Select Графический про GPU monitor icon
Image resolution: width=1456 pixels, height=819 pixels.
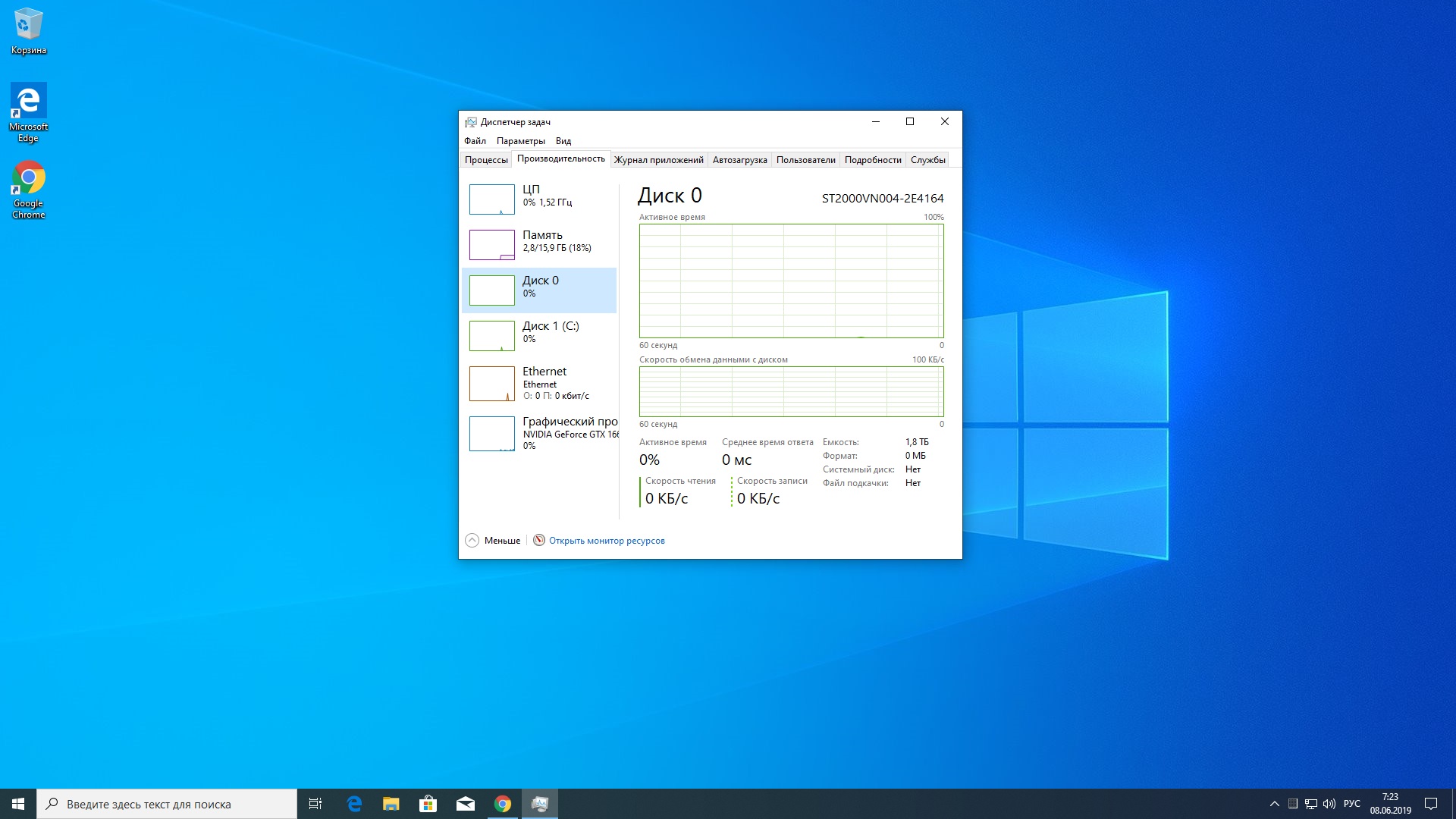point(491,434)
